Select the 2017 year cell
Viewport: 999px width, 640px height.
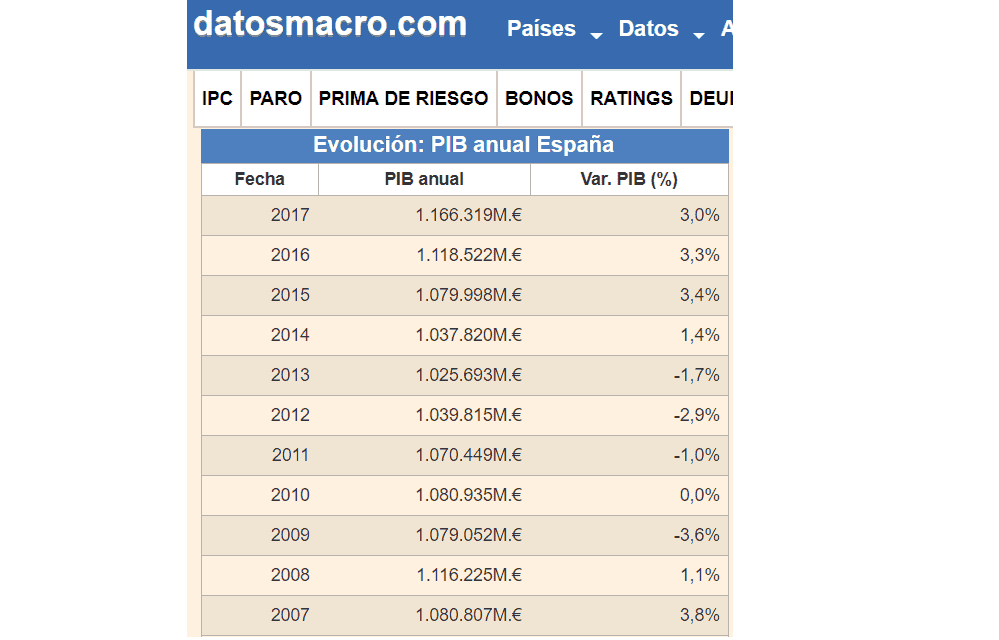pyautogui.click(x=290, y=215)
